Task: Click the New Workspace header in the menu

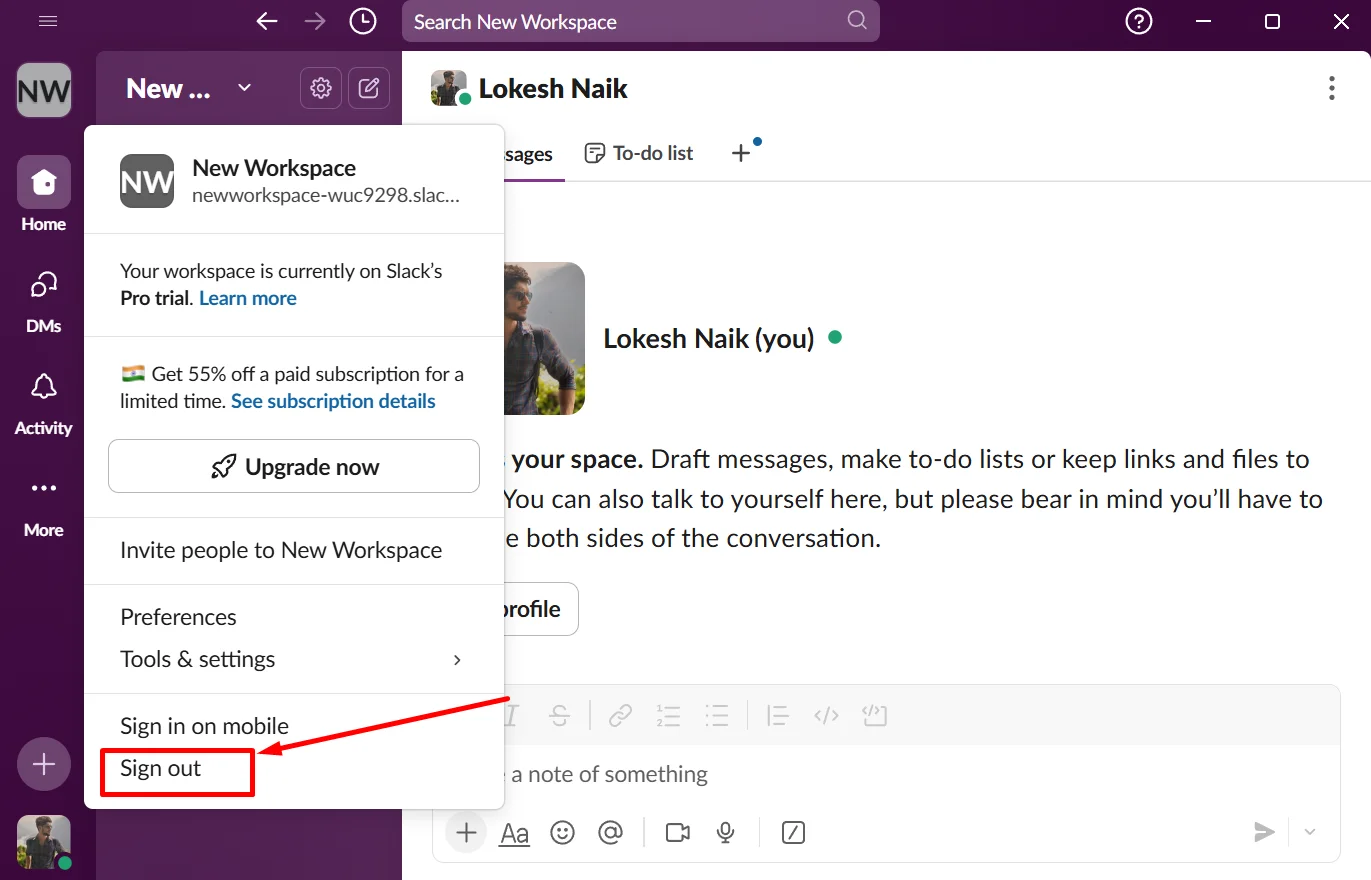Action: pos(294,180)
